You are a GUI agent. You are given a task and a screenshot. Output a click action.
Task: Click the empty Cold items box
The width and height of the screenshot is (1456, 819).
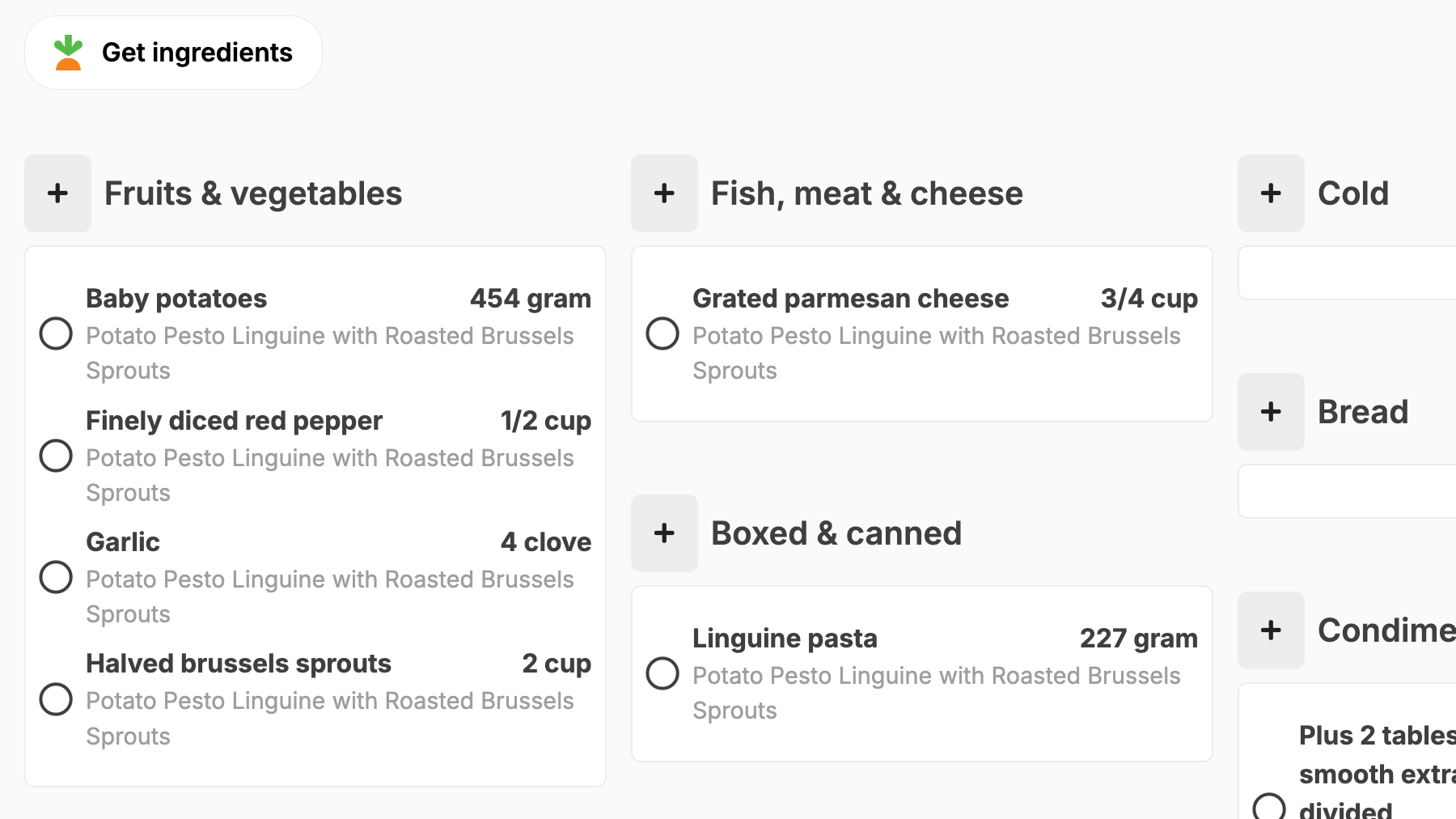pyautogui.click(x=1348, y=274)
